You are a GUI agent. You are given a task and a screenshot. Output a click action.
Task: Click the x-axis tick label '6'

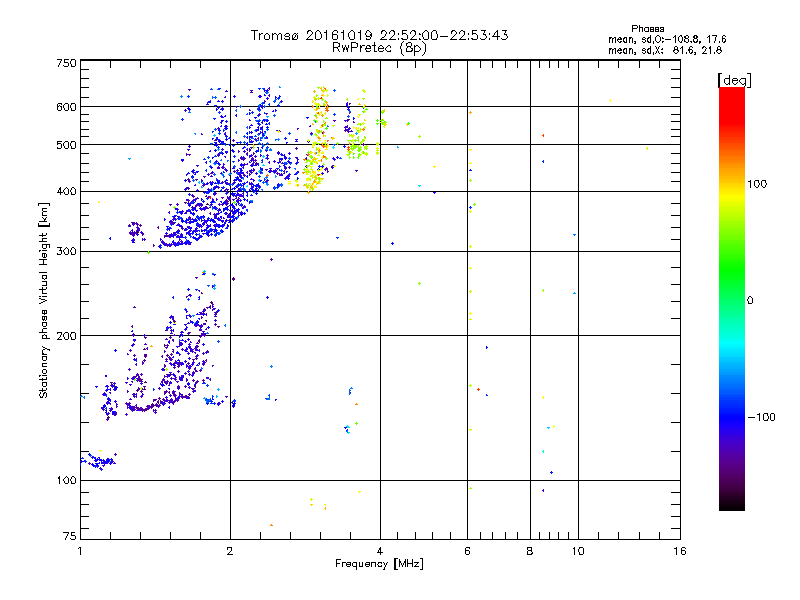coord(467,551)
